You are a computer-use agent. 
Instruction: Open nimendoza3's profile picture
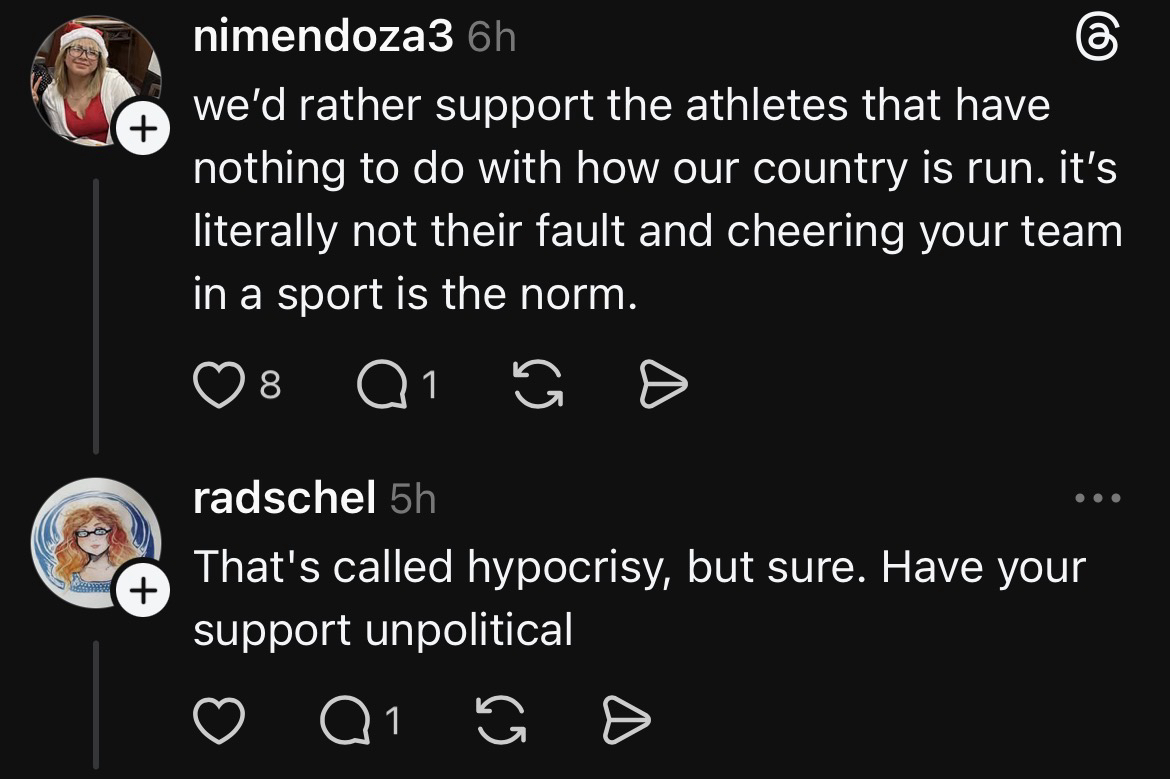click(92, 78)
